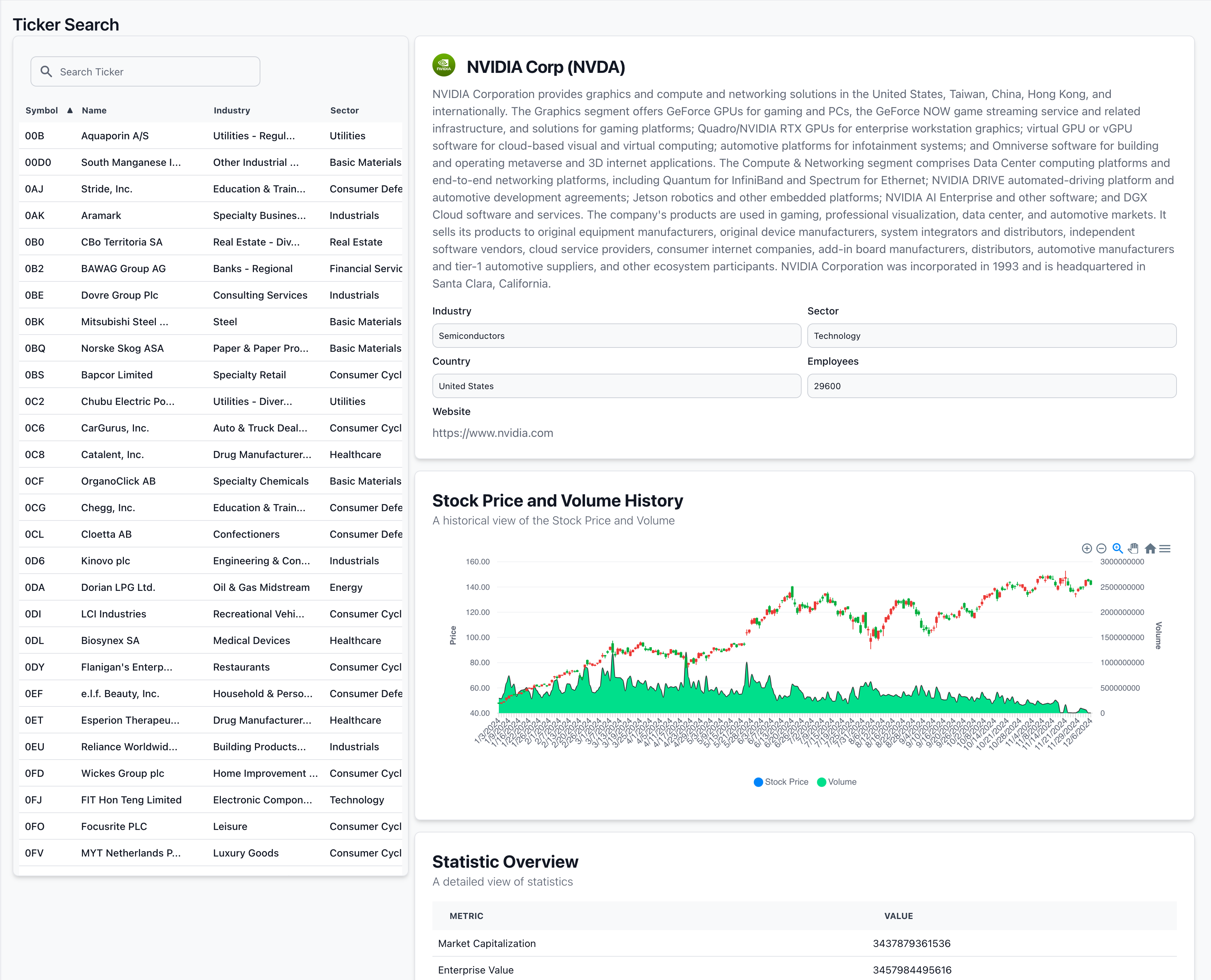Sort table by Sector column header
1211x980 pixels.
coord(344,110)
